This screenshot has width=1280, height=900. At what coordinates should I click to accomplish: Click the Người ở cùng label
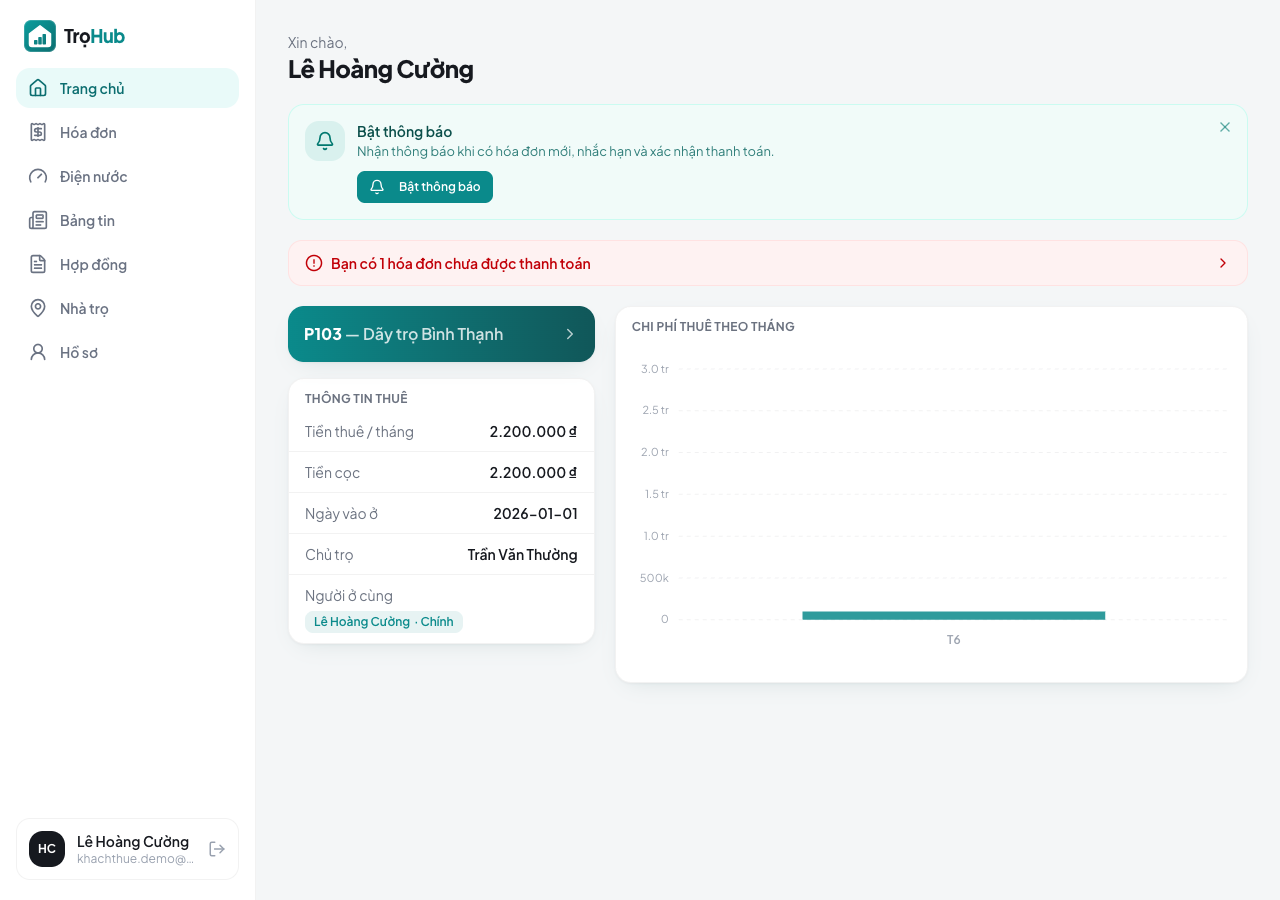click(x=349, y=595)
